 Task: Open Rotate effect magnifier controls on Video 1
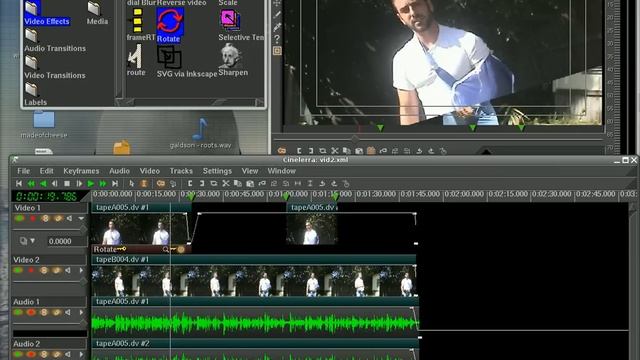(166, 249)
